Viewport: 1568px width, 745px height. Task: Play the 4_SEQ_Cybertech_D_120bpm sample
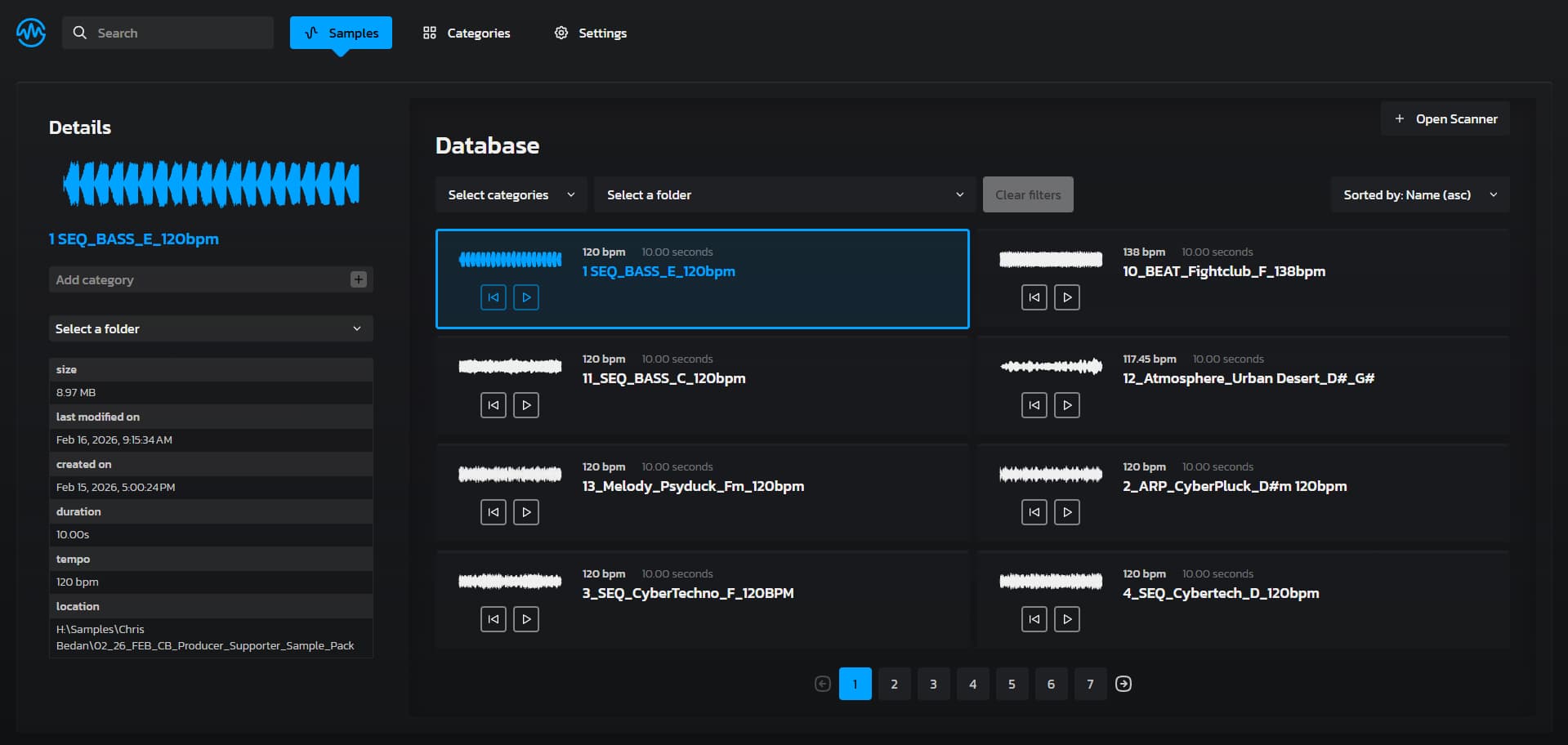click(x=1067, y=619)
